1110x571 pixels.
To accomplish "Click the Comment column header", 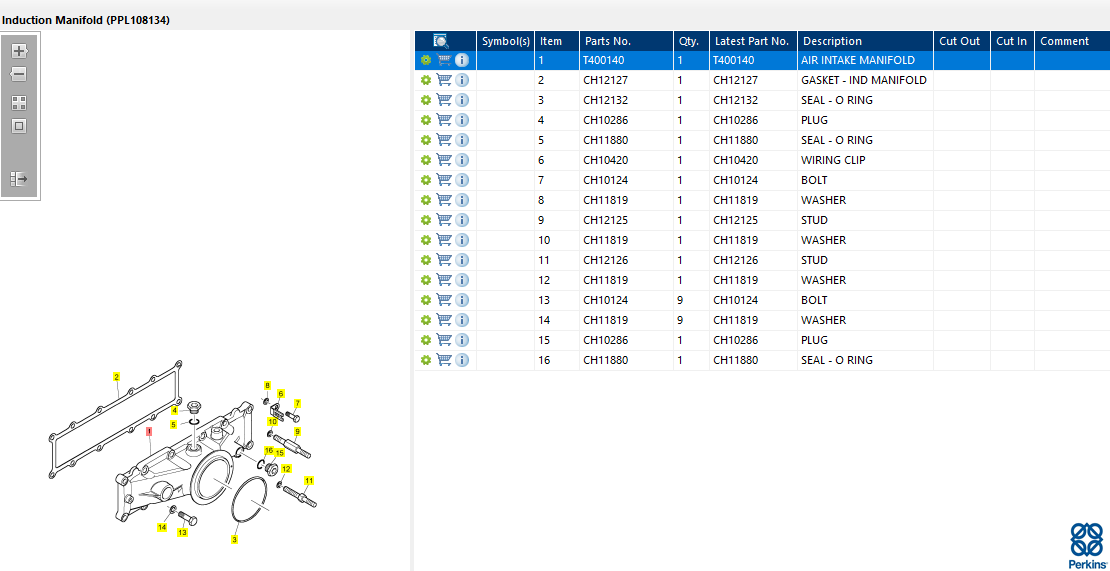I will click(1072, 41).
